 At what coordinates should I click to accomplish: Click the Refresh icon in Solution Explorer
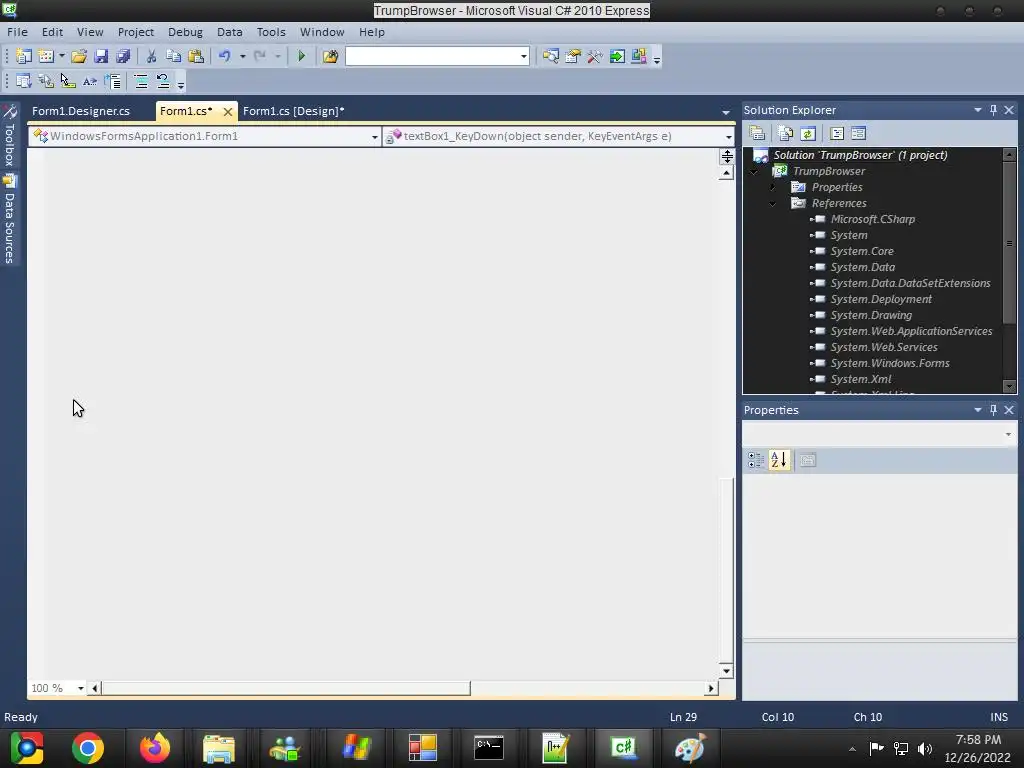click(x=808, y=133)
